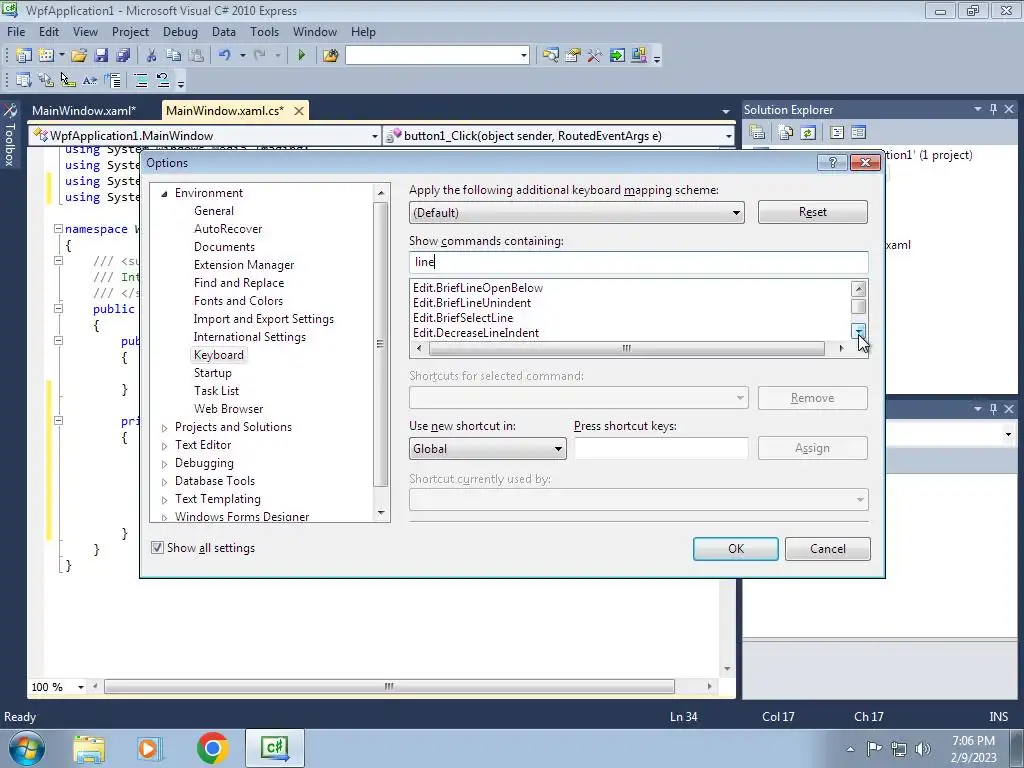Screen dimensions: 1024x768
Task: Click the Save All icon
Action: coord(123,56)
